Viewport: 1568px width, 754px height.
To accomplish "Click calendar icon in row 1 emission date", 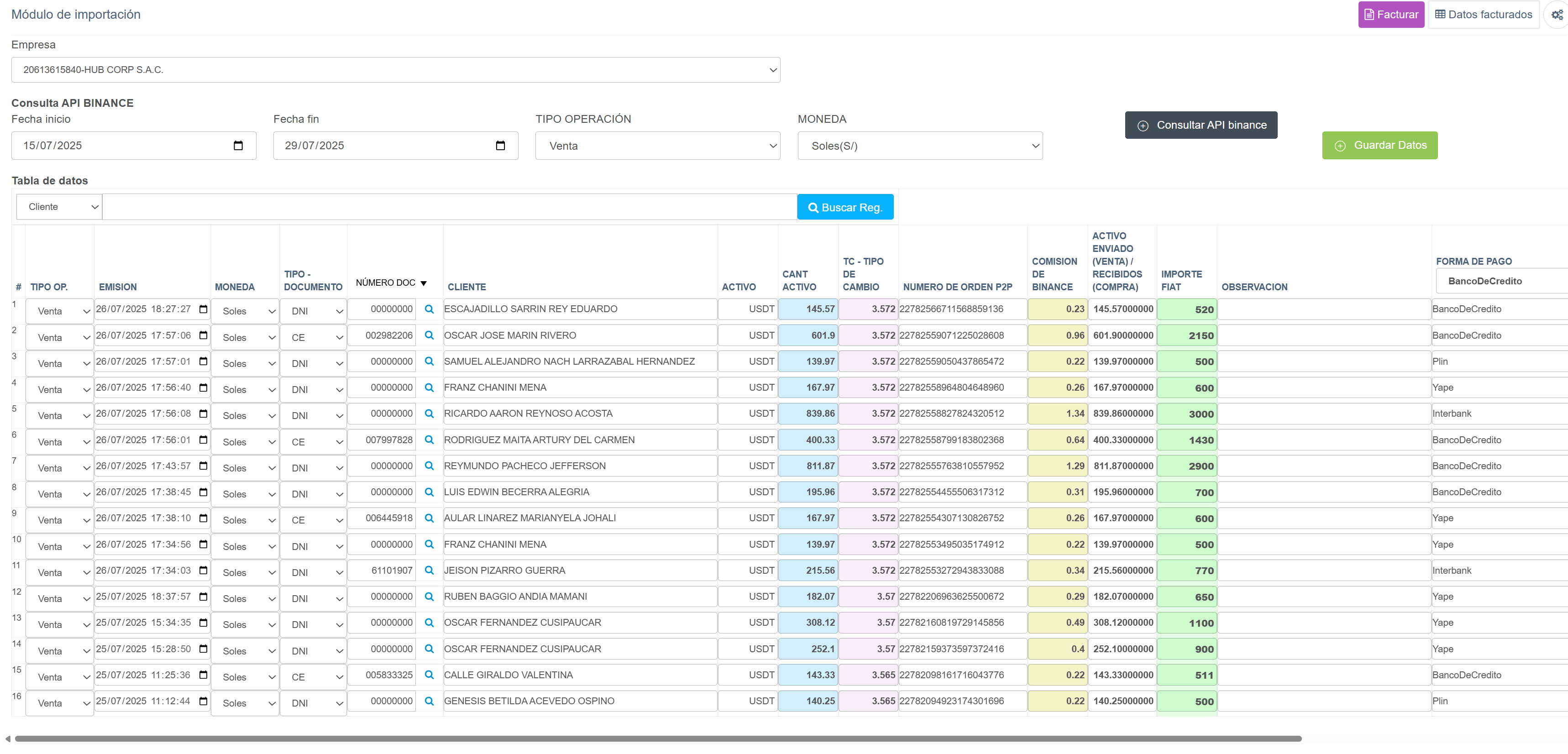I will point(203,309).
